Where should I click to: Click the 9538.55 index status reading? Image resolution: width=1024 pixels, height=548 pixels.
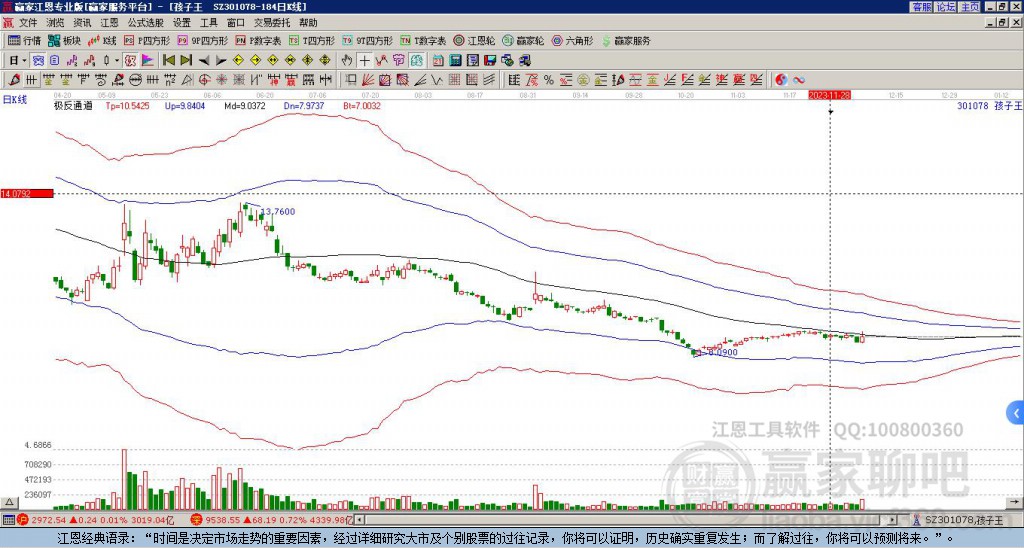point(221,520)
